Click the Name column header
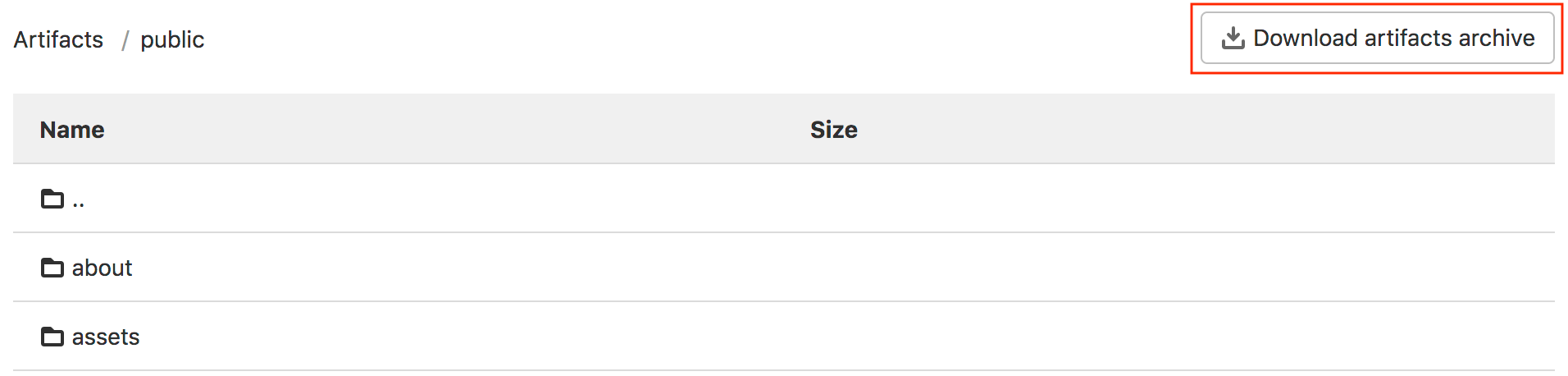 72,130
